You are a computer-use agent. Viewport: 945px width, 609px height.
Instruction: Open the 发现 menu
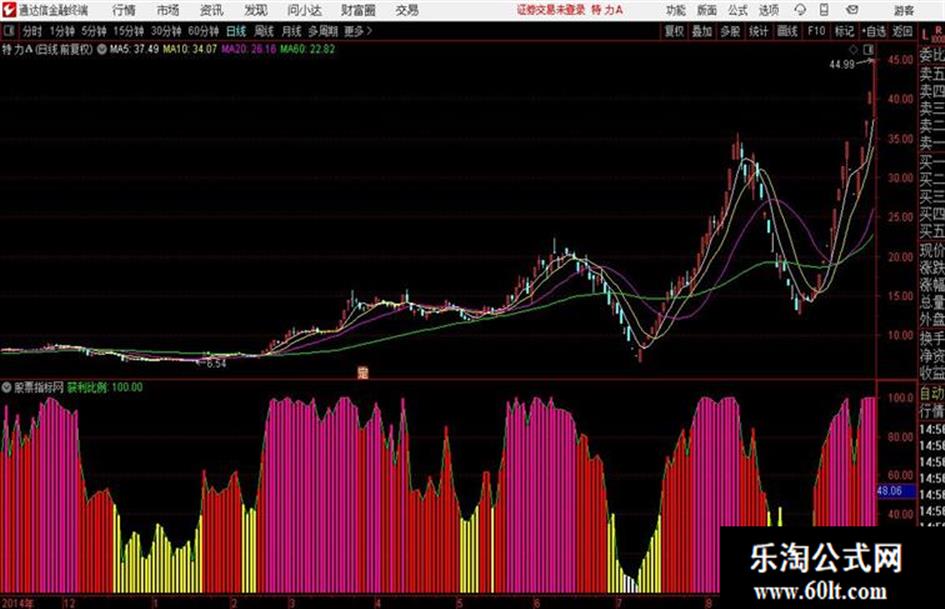pyautogui.click(x=256, y=10)
